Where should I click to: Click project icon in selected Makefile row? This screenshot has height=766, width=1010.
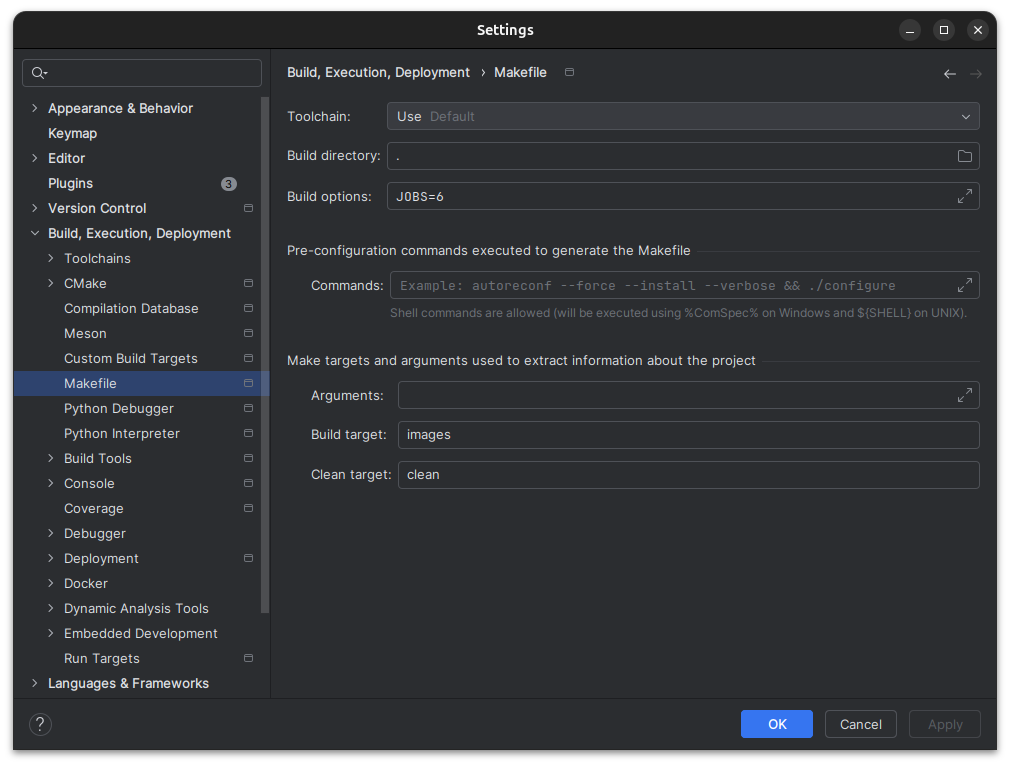(248, 383)
